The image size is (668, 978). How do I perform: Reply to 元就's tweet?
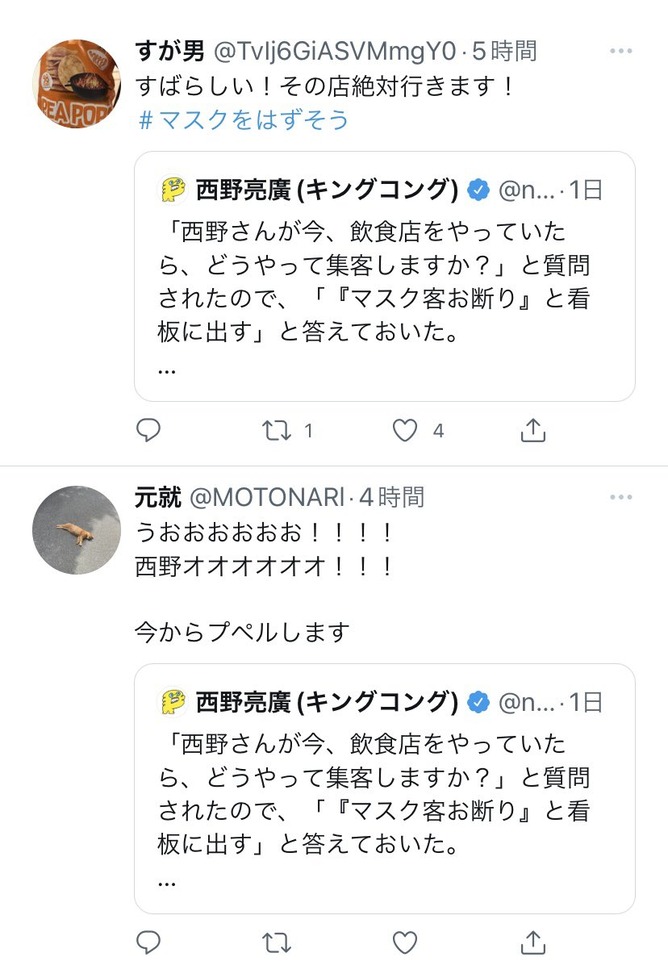click(x=148, y=942)
